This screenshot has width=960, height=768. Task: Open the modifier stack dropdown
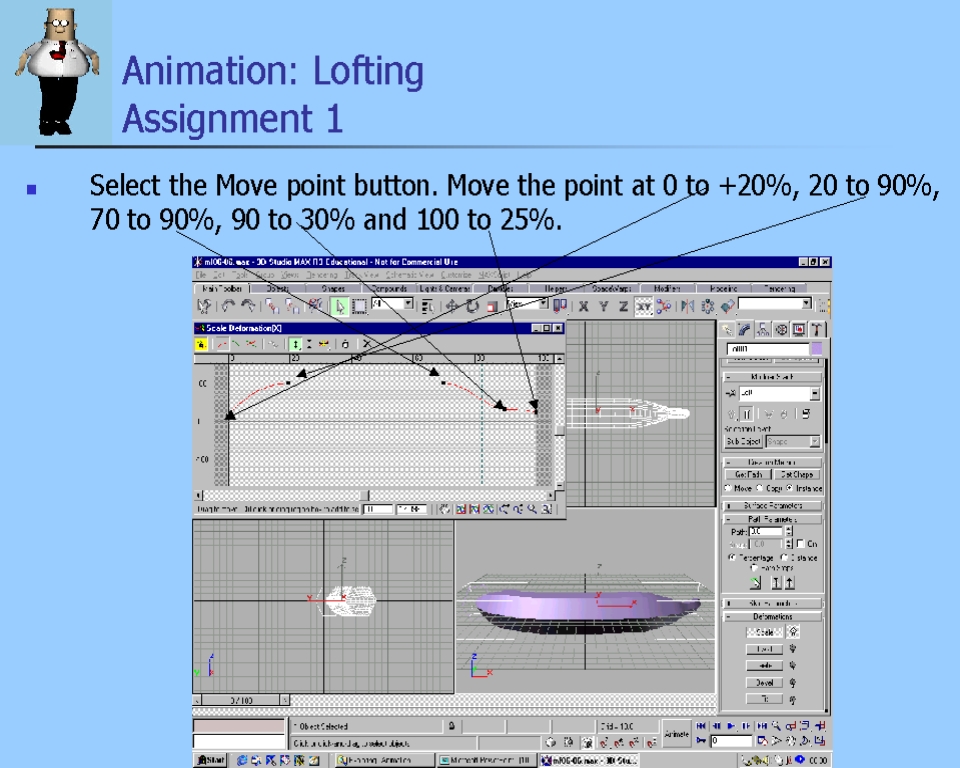[x=815, y=394]
